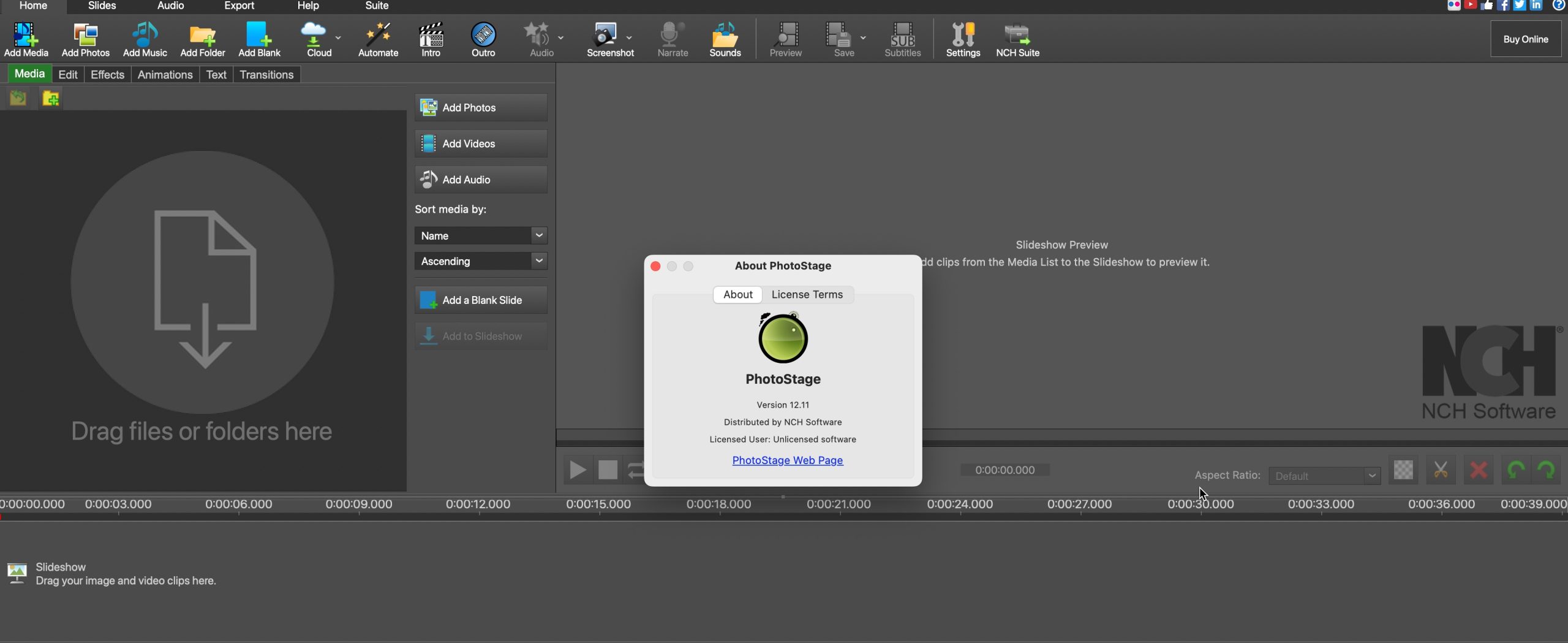1568x643 pixels.
Task: Open NCH Suite toolbar icon
Action: (1017, 39)
